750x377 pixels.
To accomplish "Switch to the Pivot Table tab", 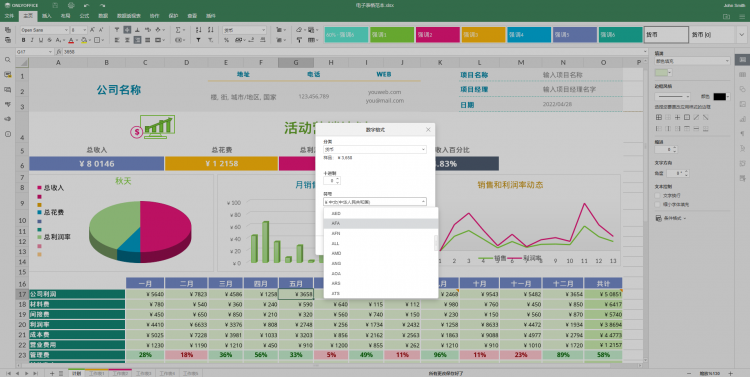I will (129, 16).
